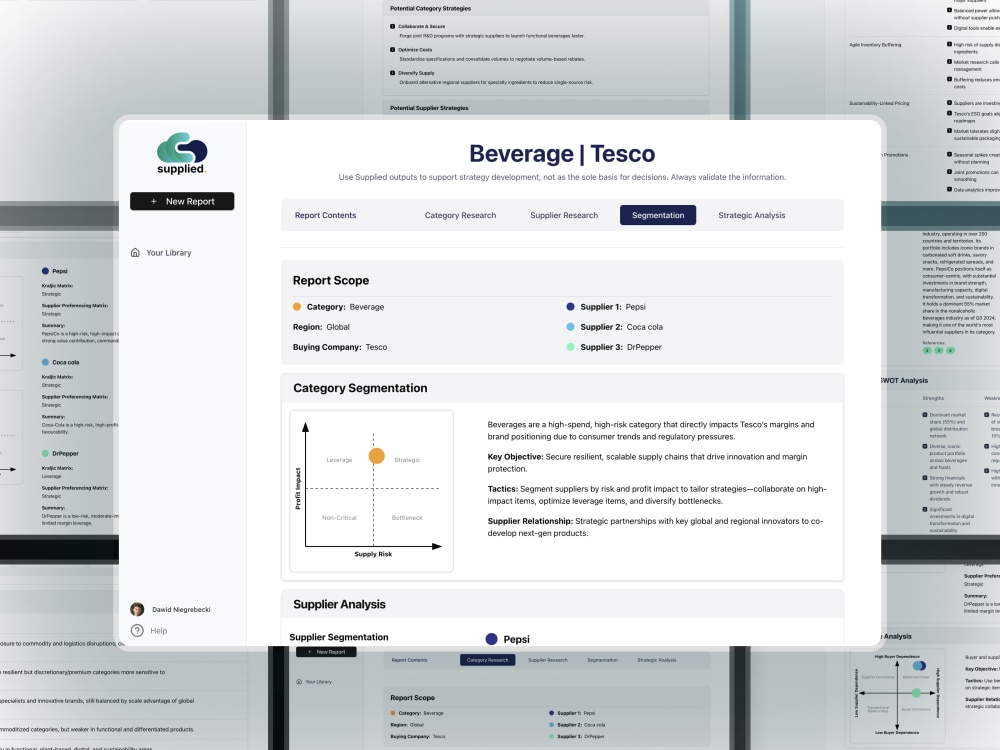The height and width of the screenshot is (750, 1000).
Task: Click the Help question mark icon
Action: pyautogui.click(x=137, y=631)
